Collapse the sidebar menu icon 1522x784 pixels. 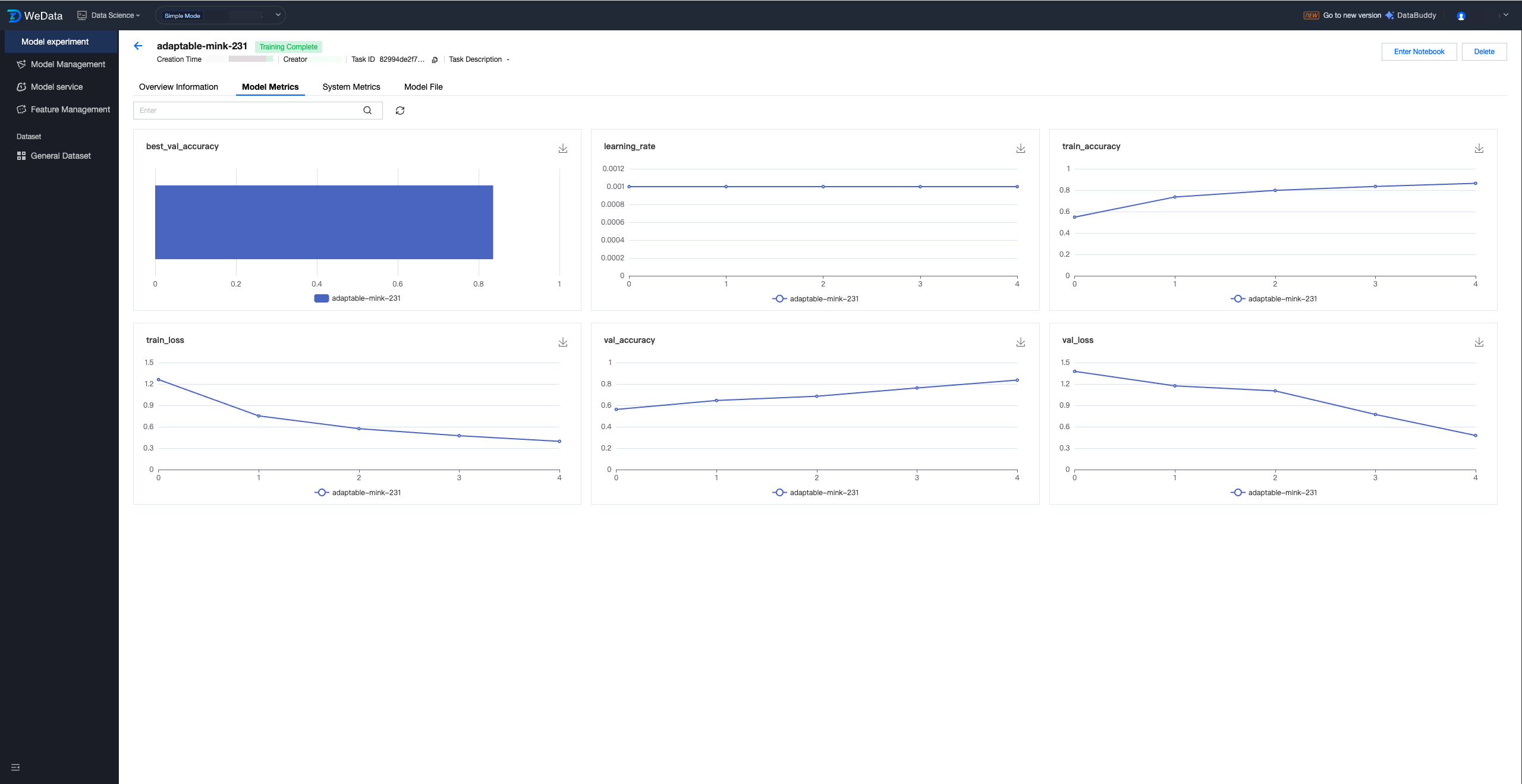pyautogui.click(x=15, y=767)
